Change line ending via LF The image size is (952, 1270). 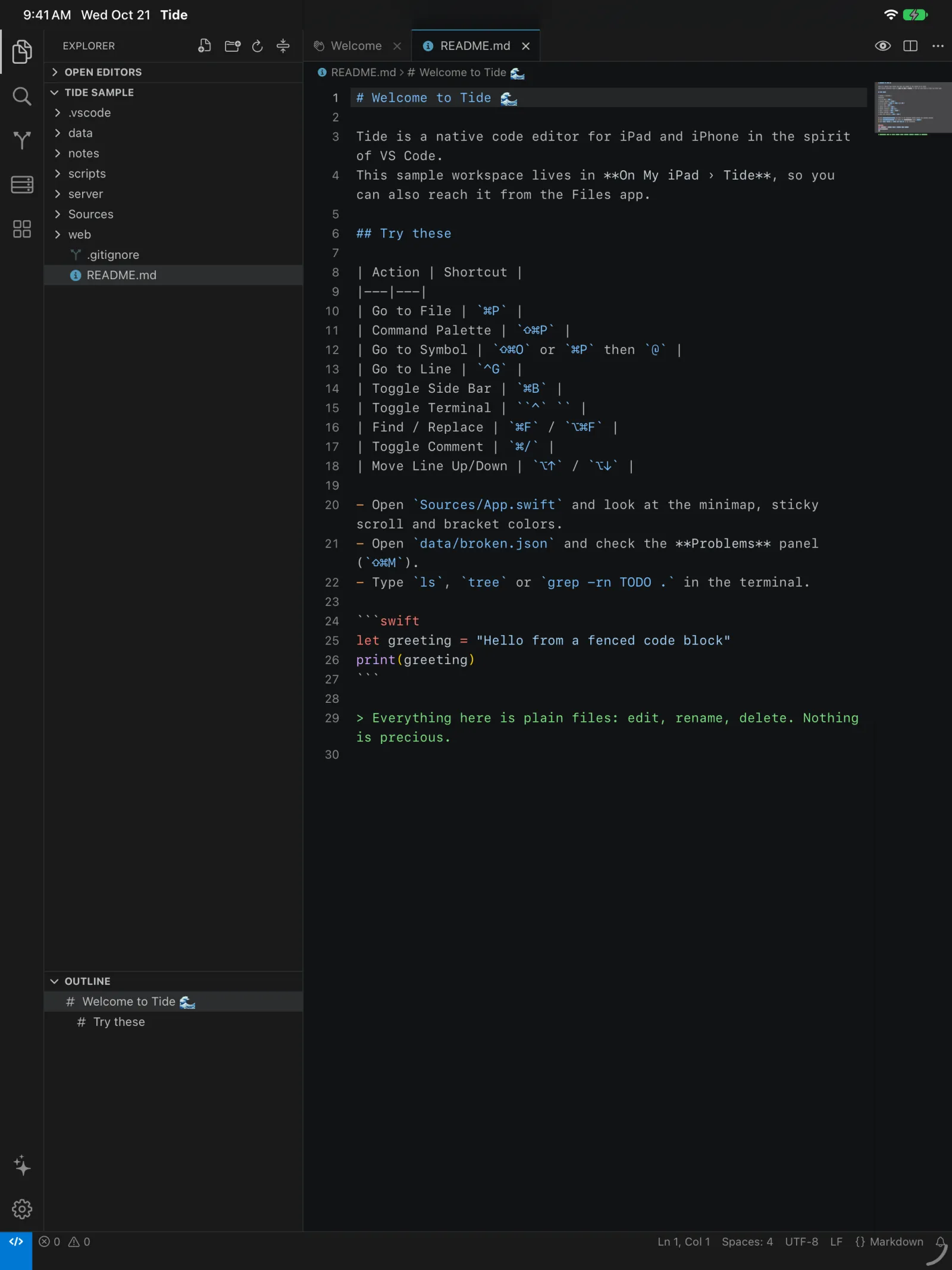[x=836, y=1241]
